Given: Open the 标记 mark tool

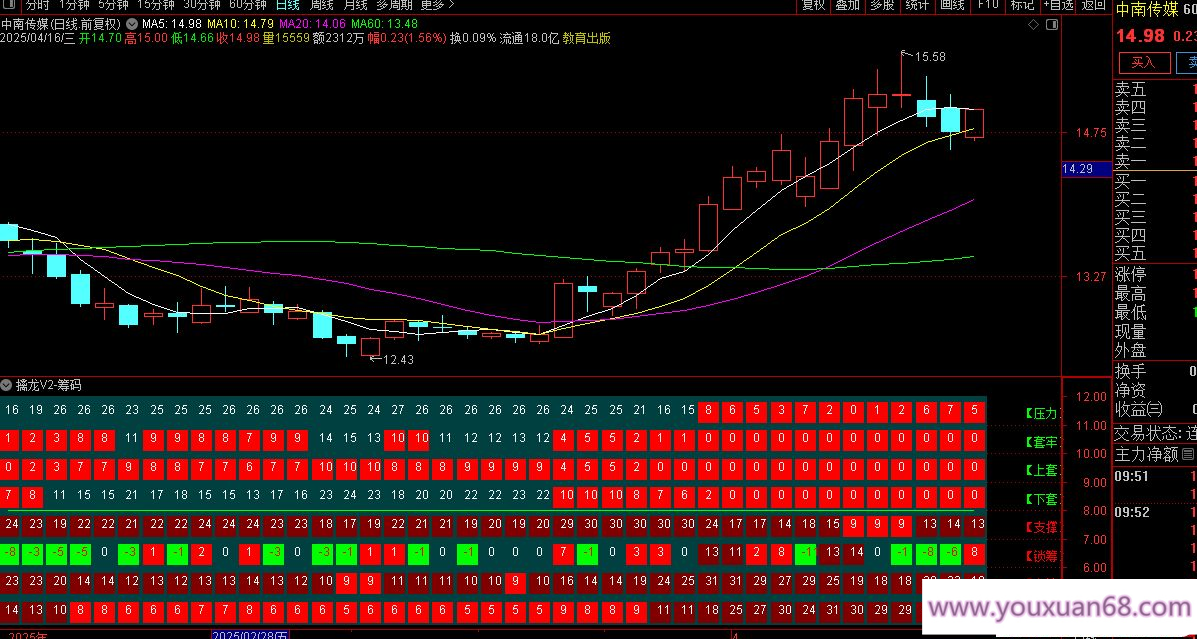Looking at the screenshot, I should 1022,5.
